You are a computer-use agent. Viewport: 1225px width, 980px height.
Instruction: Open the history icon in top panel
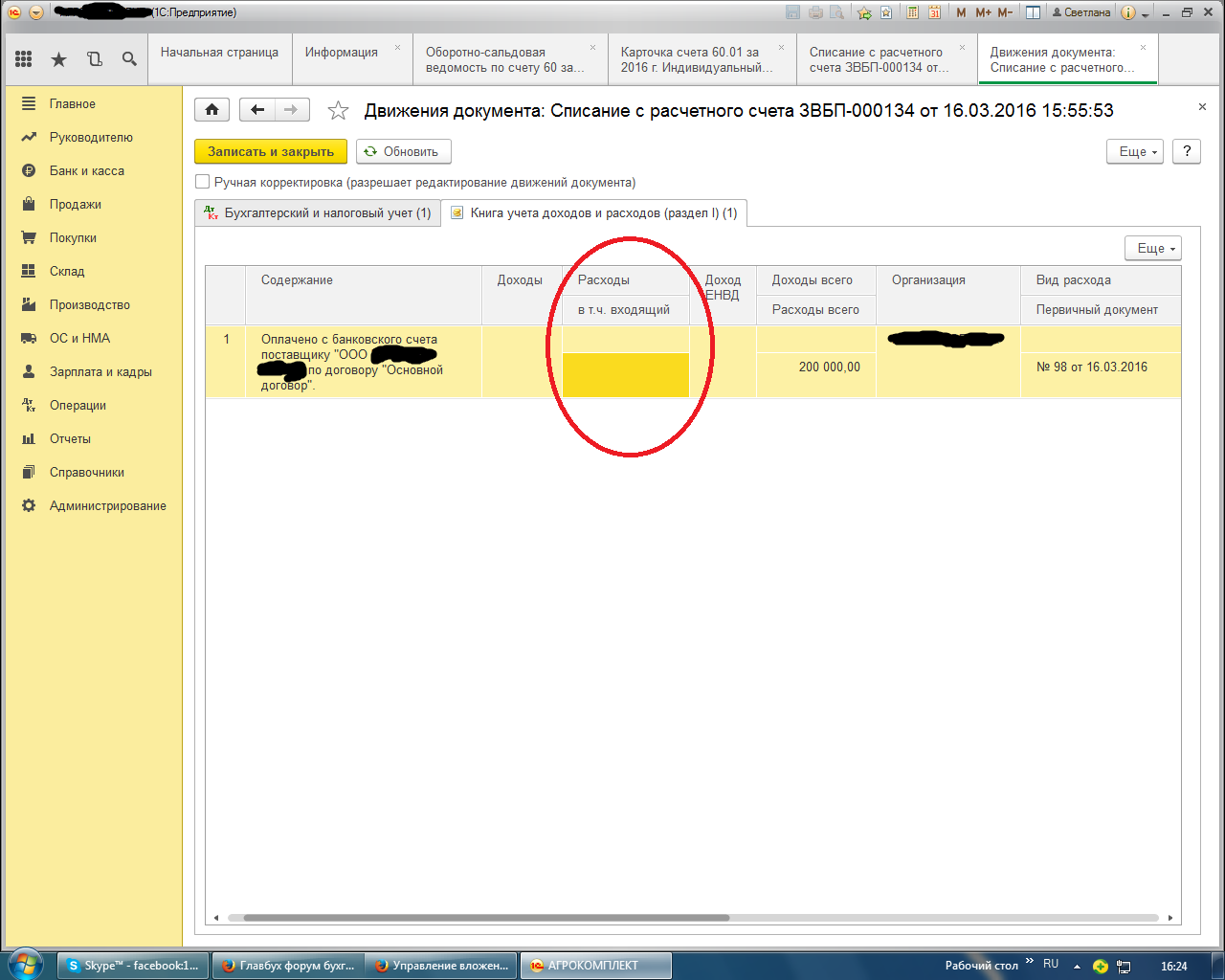point(94,59)
